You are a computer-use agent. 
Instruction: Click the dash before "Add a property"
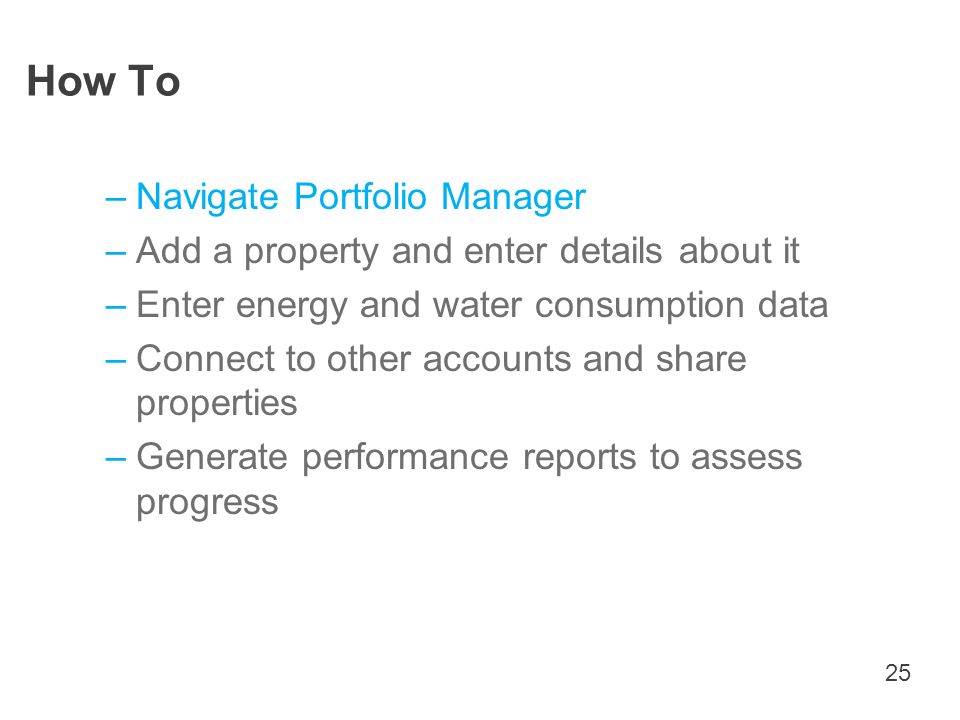[116, 253]
